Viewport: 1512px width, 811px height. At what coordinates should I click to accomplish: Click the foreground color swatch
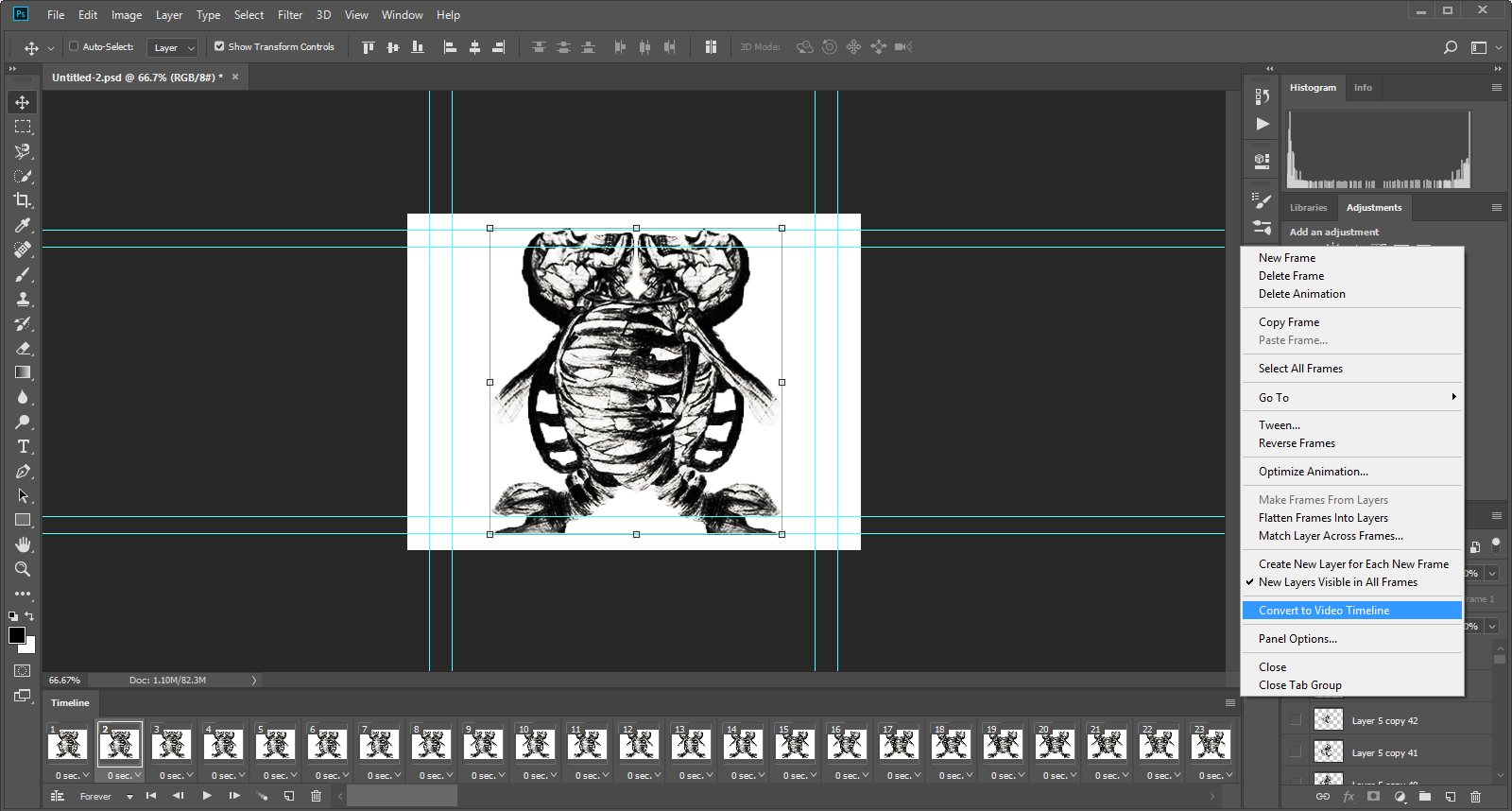(x=17, y=635)
